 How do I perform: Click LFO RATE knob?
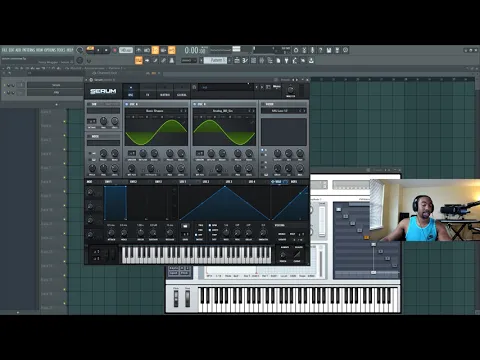(x=226, y=233)
